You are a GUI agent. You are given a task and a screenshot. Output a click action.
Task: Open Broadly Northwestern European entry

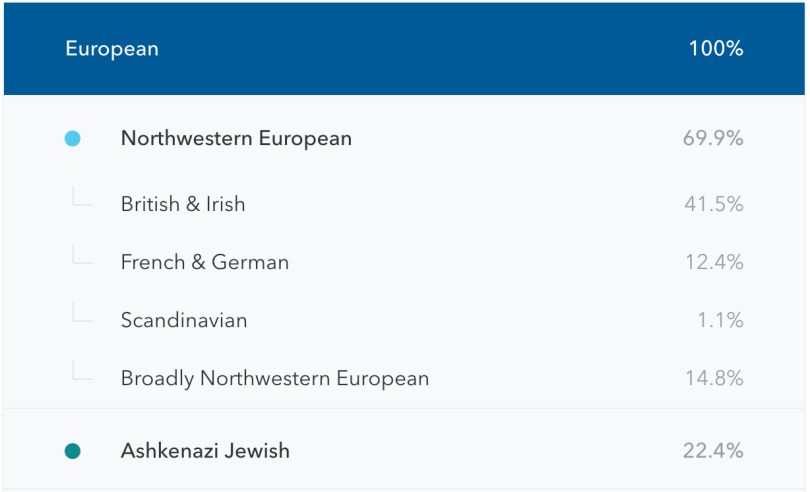(x=275, y=379)
